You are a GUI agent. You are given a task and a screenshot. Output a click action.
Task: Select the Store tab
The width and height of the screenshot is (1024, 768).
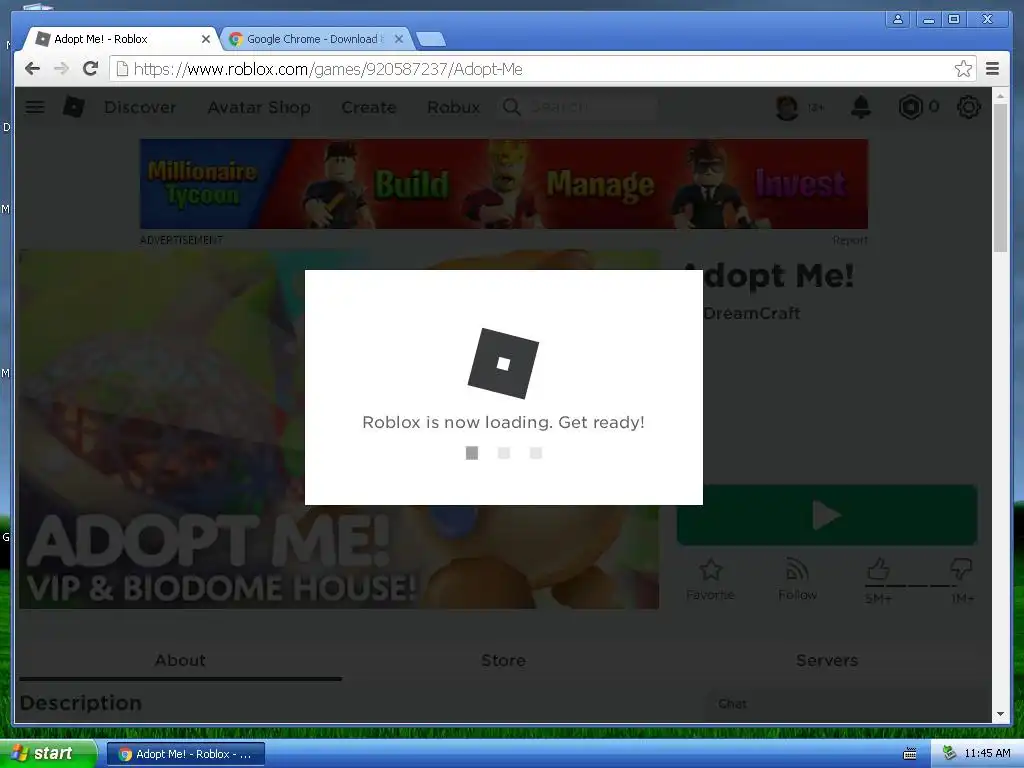point(504,660)
